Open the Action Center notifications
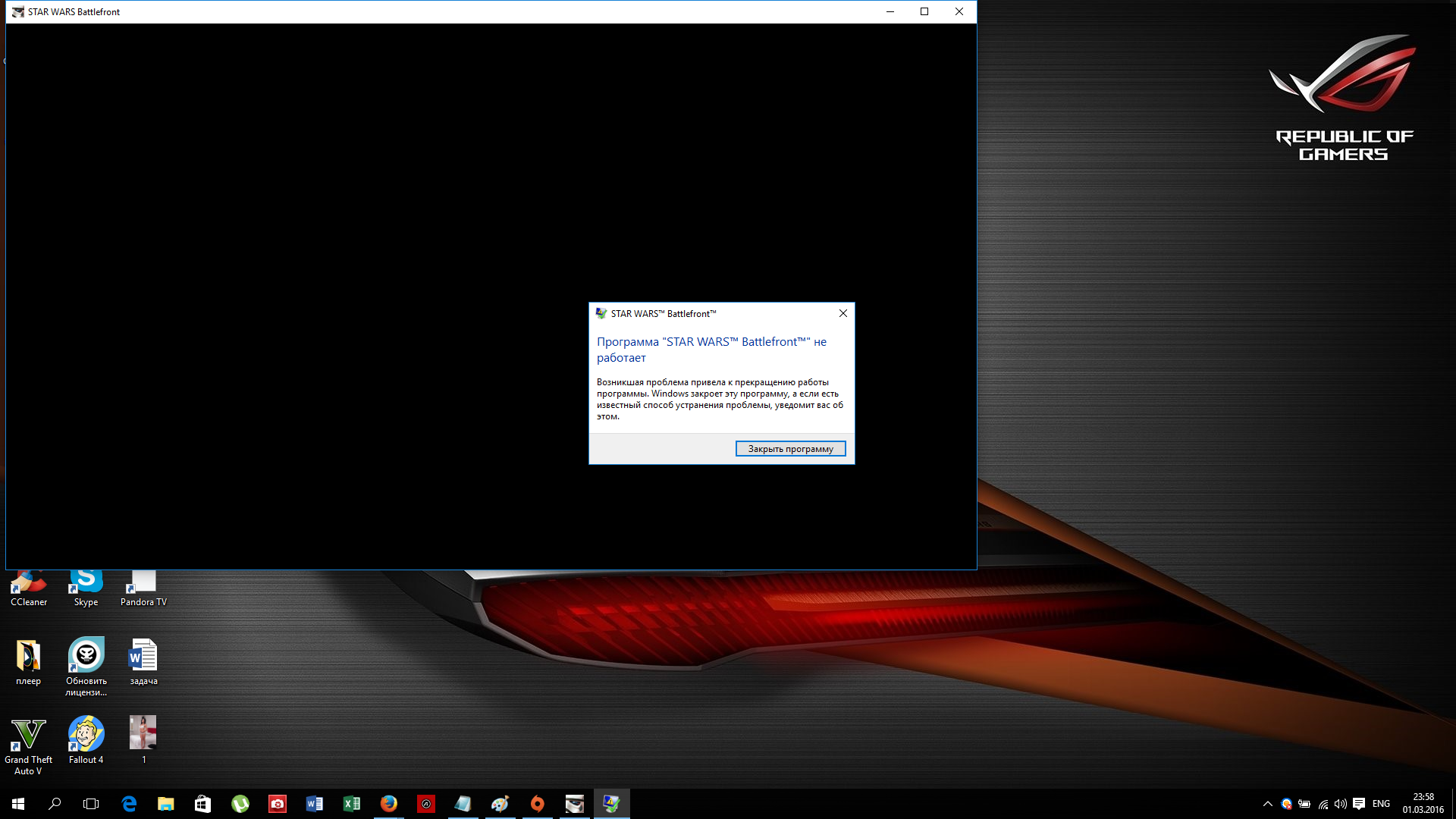The width and height of the screenshot is (1456, 819). [1359, 804]
